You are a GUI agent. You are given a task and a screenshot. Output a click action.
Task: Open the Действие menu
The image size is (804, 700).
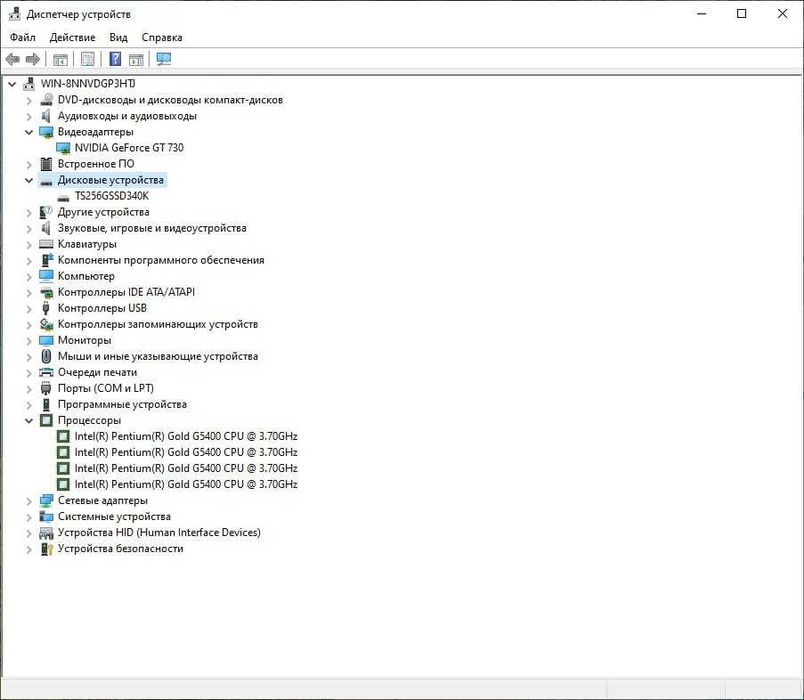tap(72, 37)
